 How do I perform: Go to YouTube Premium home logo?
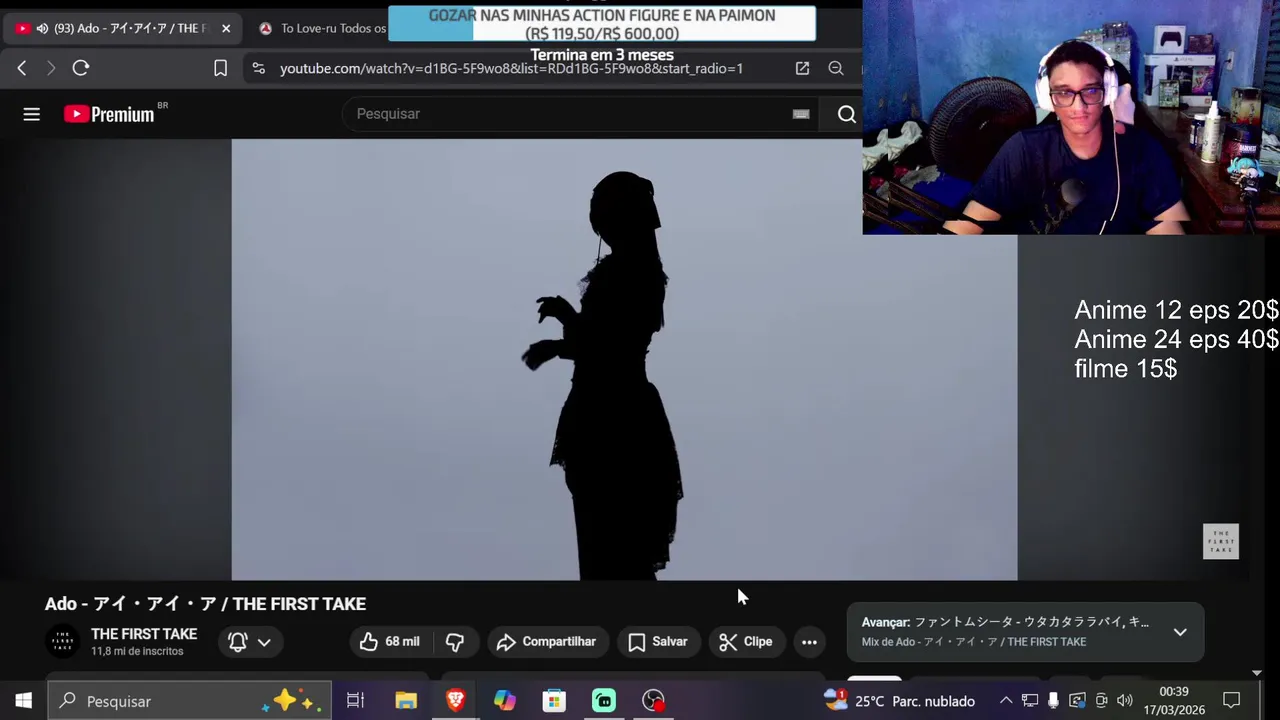coord(110,114)
